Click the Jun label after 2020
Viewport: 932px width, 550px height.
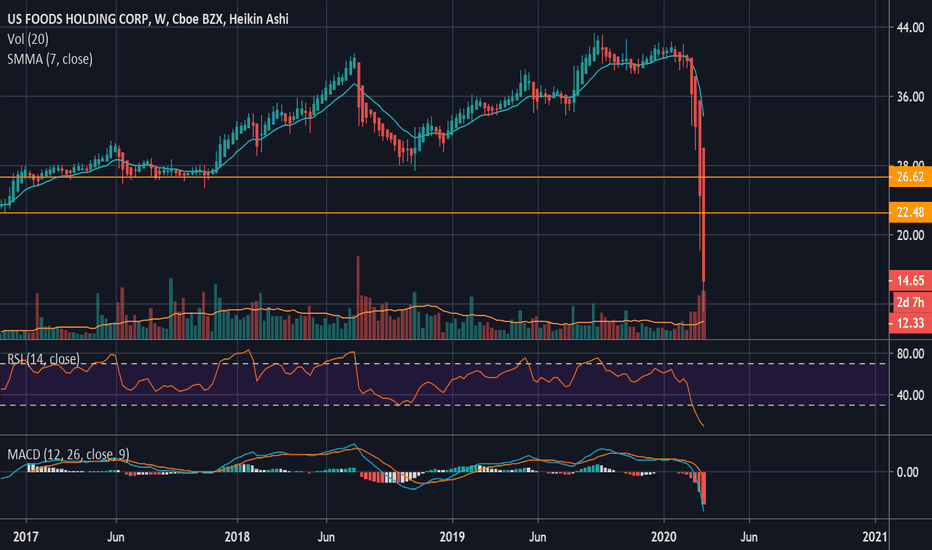coord(749,537)
